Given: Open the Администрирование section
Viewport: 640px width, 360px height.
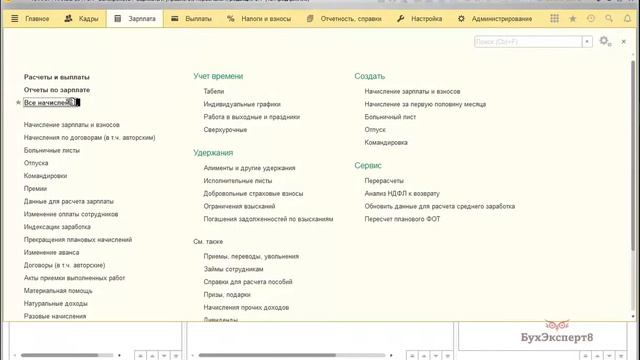Looking at the screenshot, I should click(x=495, y=19).
